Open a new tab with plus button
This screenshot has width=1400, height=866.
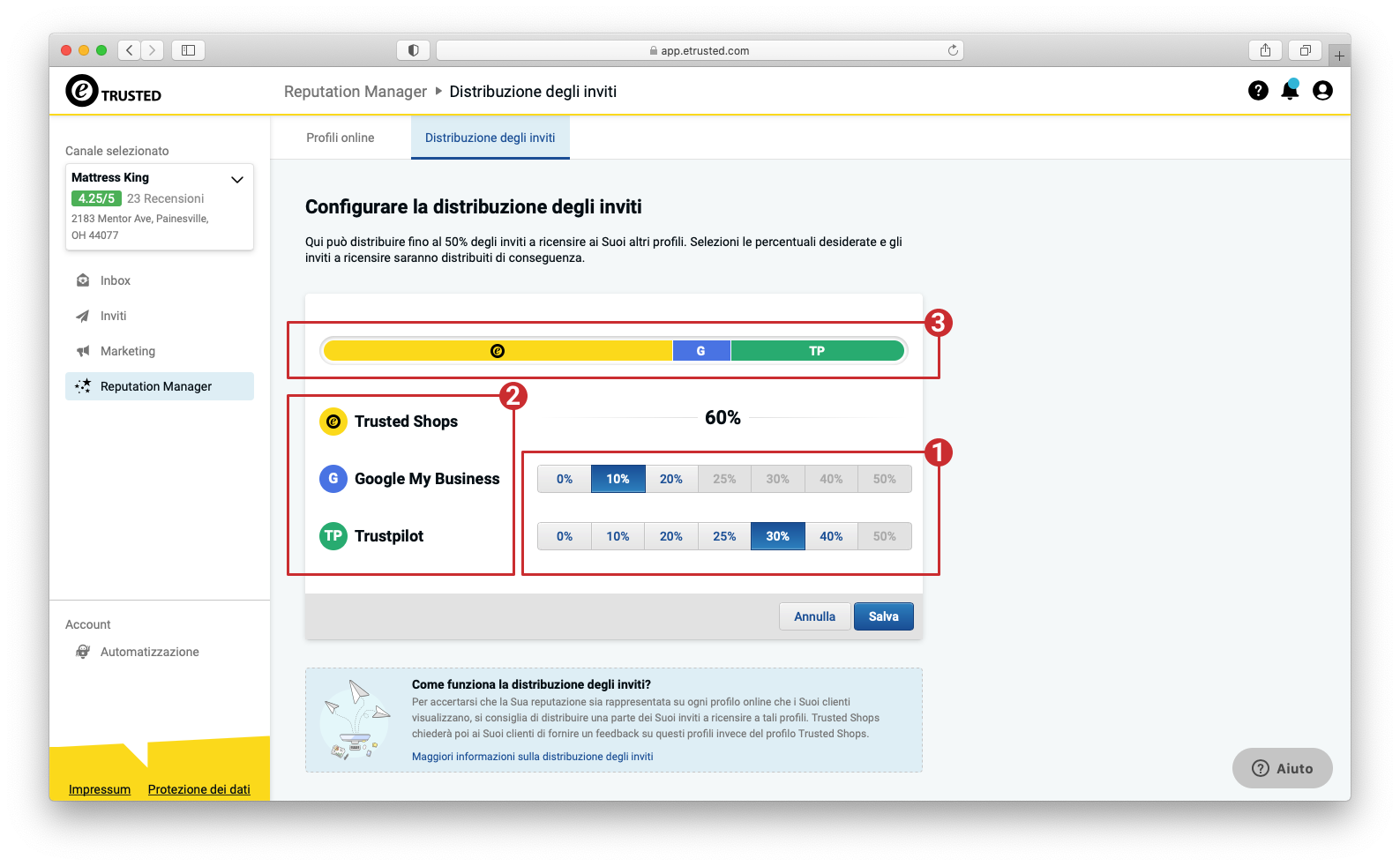[x=1339, y=56]
